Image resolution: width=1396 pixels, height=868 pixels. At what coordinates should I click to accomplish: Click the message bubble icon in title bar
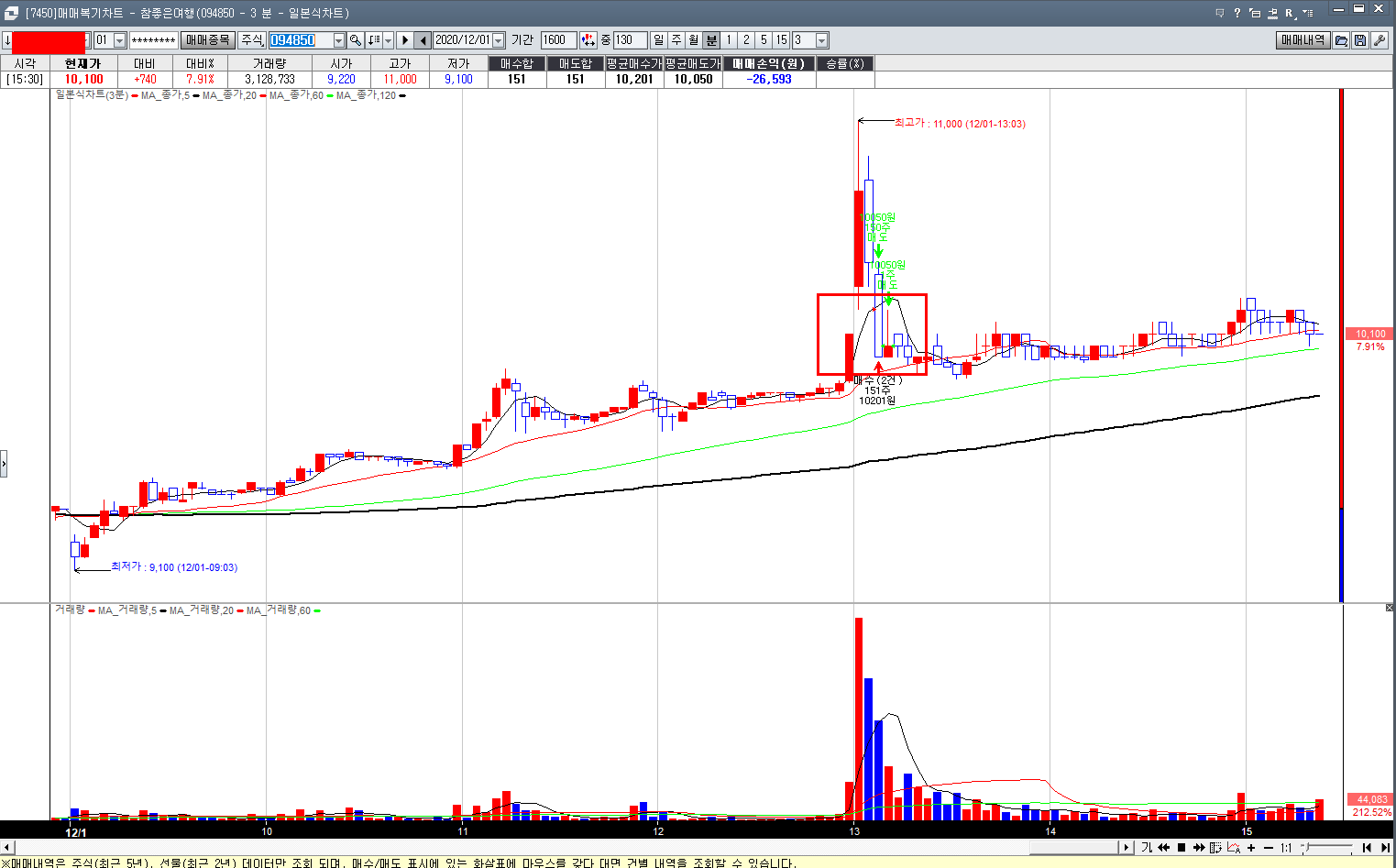click(1220, 13)
